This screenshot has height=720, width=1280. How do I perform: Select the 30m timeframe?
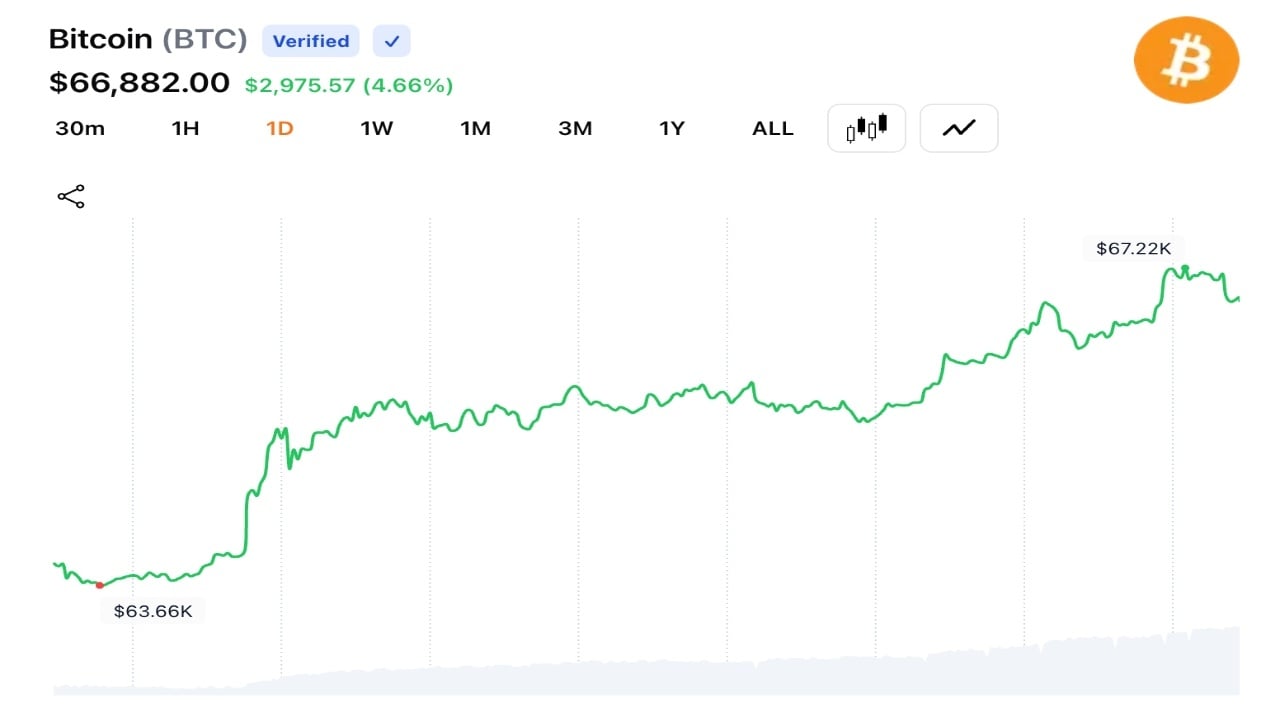tap(80, 128)
